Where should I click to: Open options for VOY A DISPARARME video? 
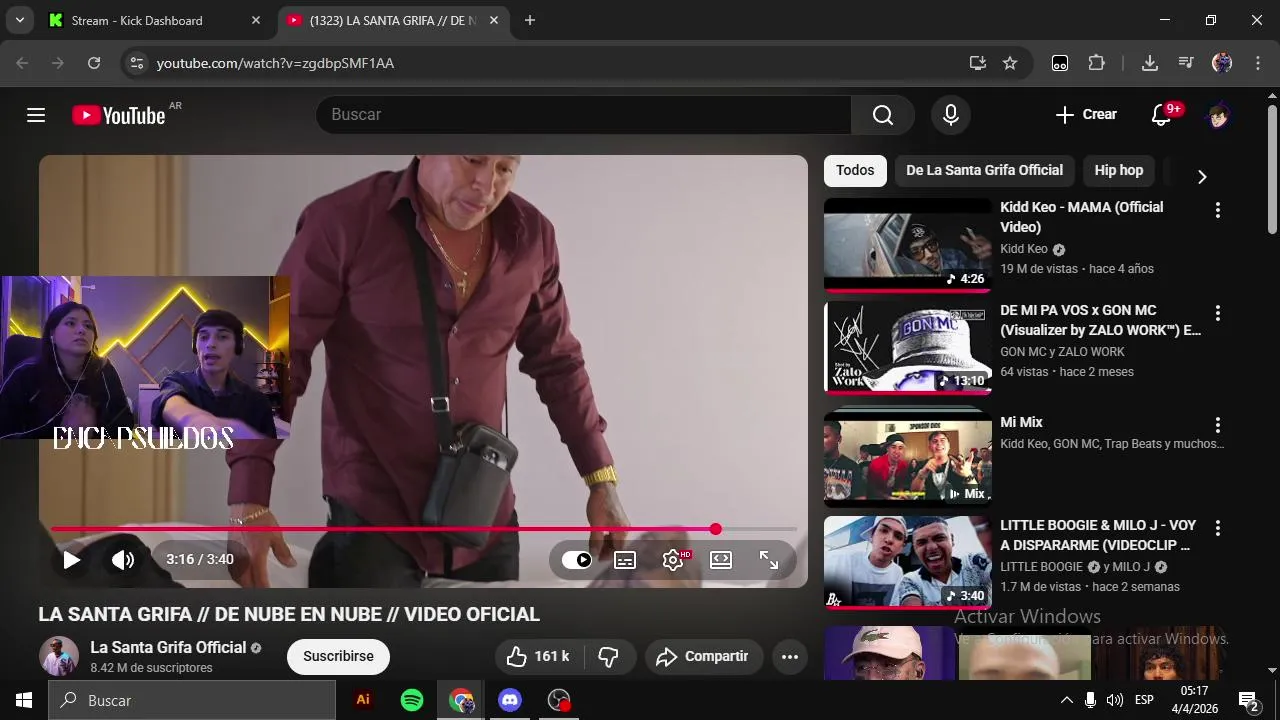(x=1218, y=529)
